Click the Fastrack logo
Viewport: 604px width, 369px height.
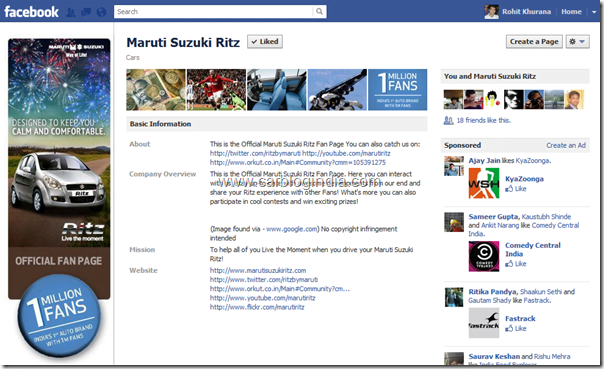click(x=484, y=323)
